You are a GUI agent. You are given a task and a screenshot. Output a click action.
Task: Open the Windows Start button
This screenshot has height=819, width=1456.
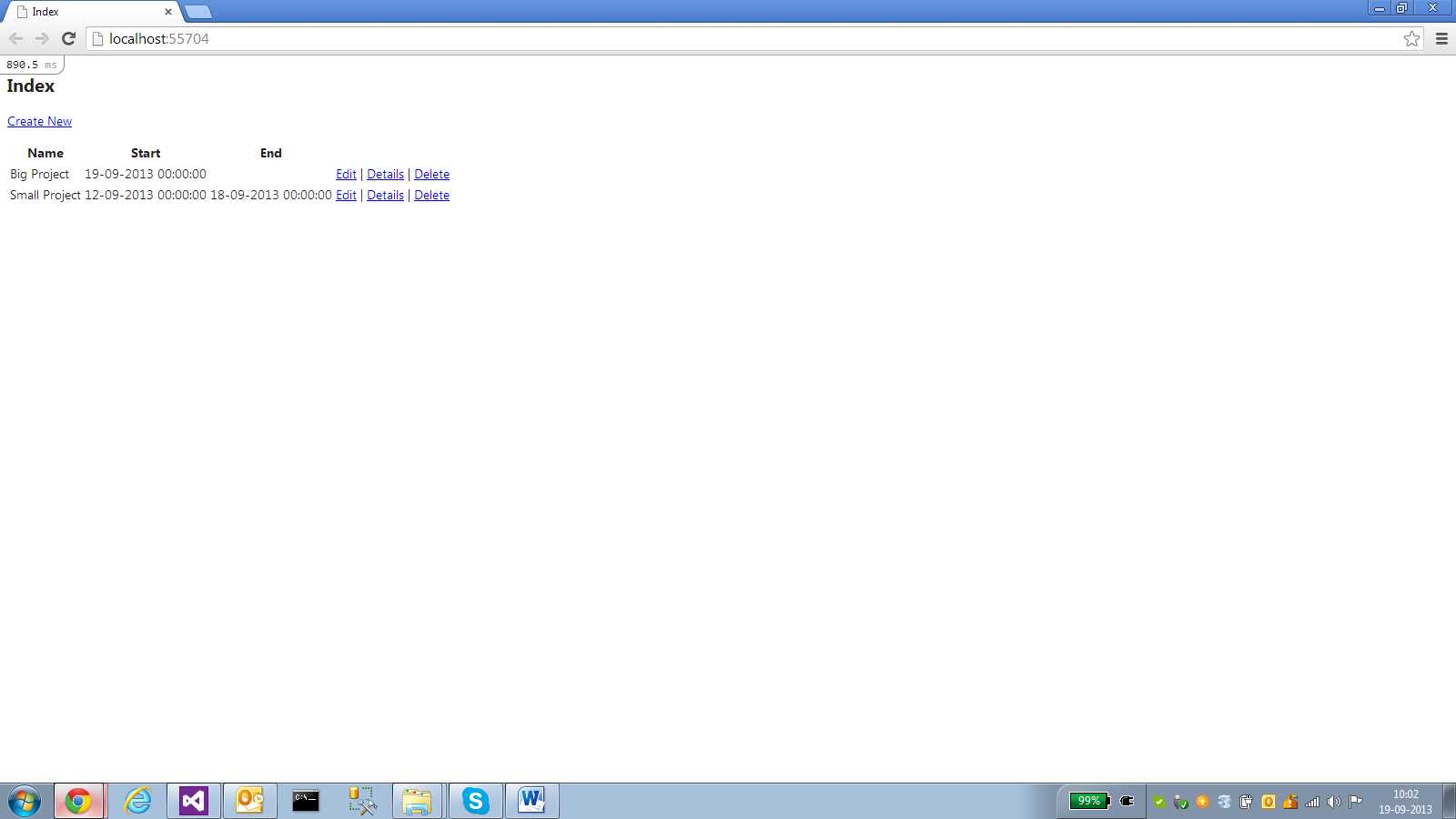tap(25, 802)
